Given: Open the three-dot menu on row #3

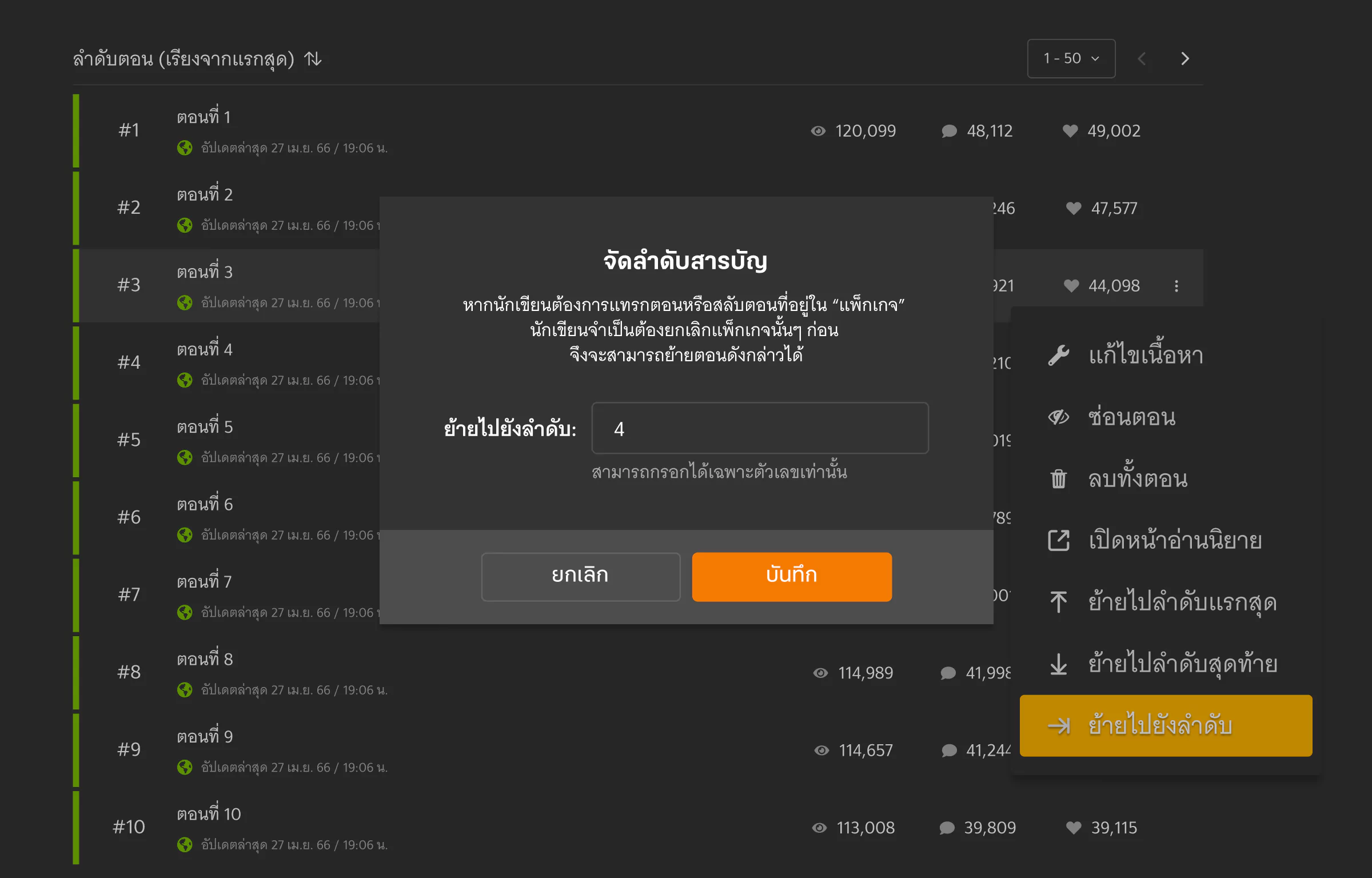Looking at the screenshot, I should tap(1176, 286).
